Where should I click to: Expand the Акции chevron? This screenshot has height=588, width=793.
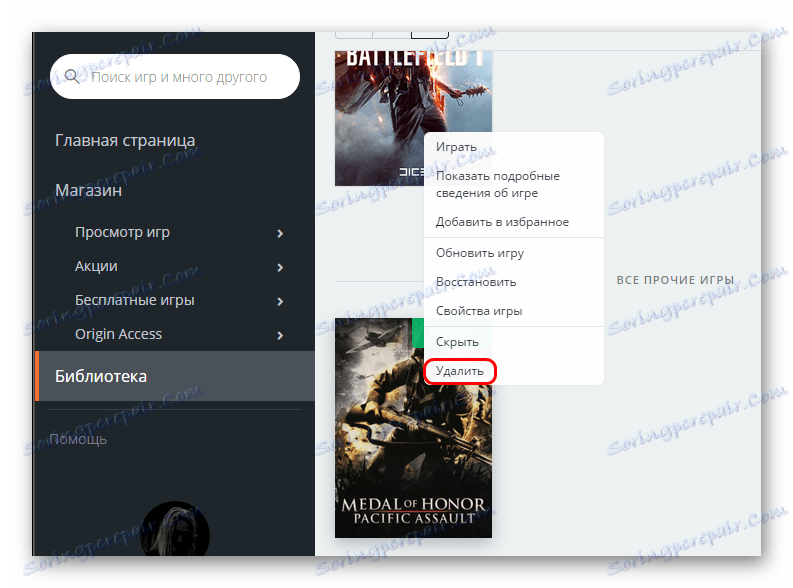click(280, 267)
